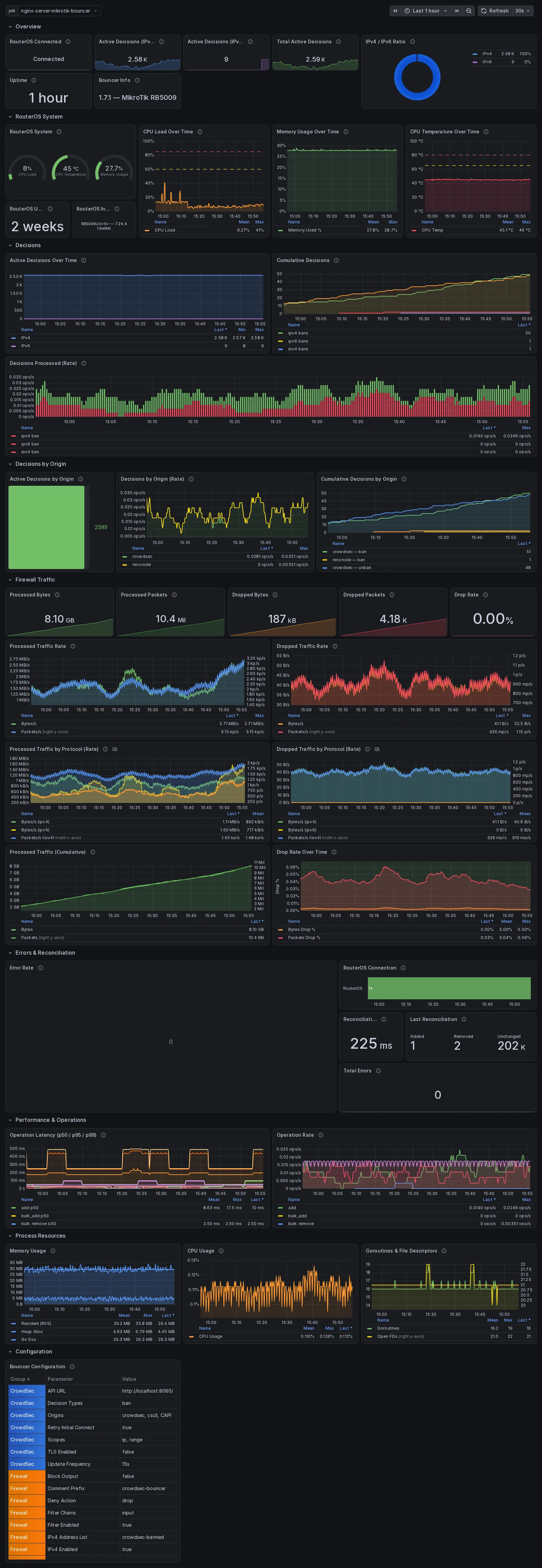Click the IPv6 color swatch in ratio legend
Image resolution: width=542 pixels, height=1568 pixels.
tap(475, 62)
